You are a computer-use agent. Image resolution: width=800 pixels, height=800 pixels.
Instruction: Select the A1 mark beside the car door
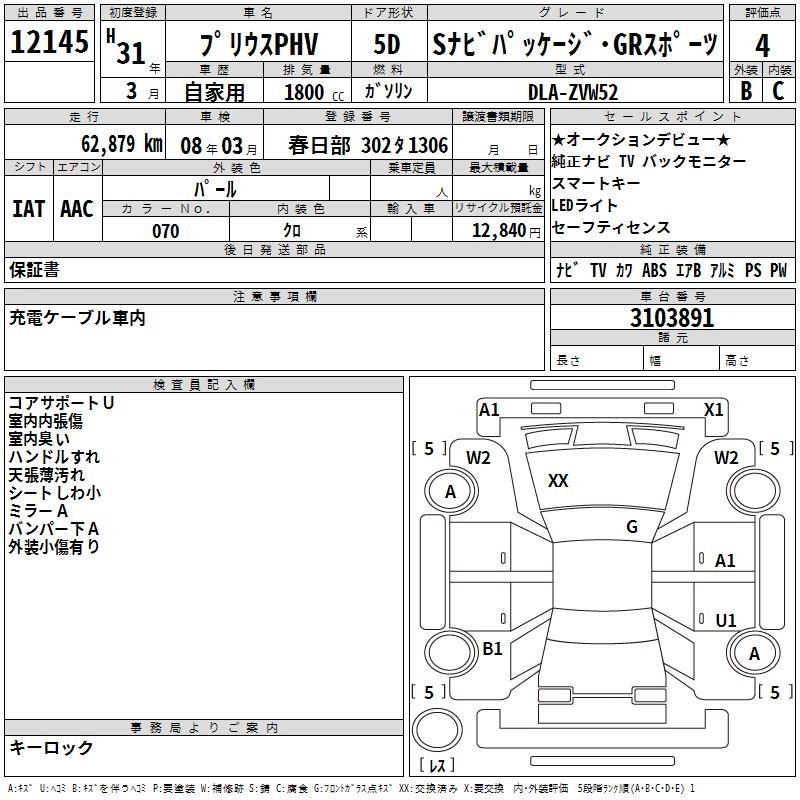point(725,561)
